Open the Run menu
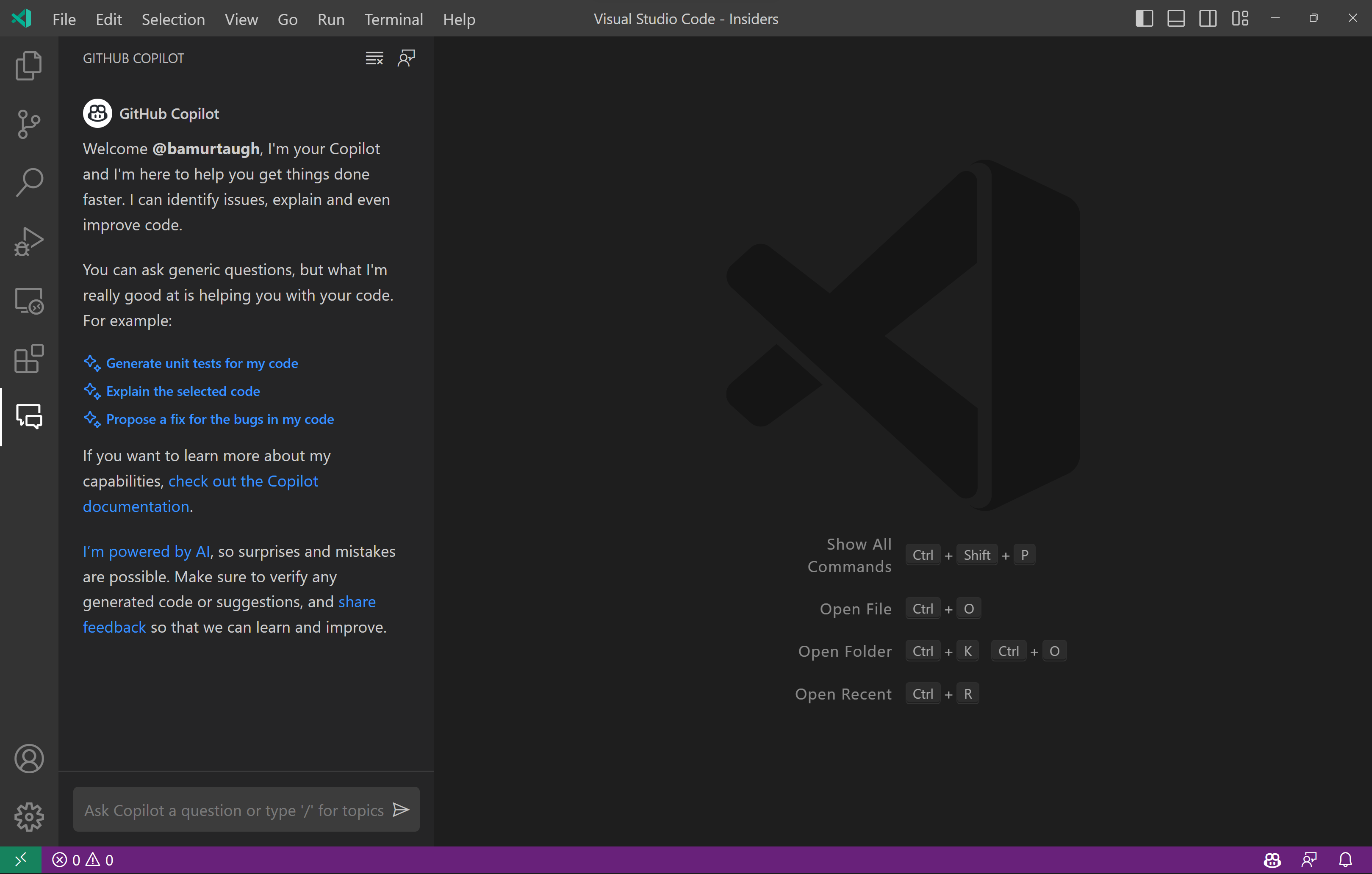The image size is (1372, 874). 330,19
